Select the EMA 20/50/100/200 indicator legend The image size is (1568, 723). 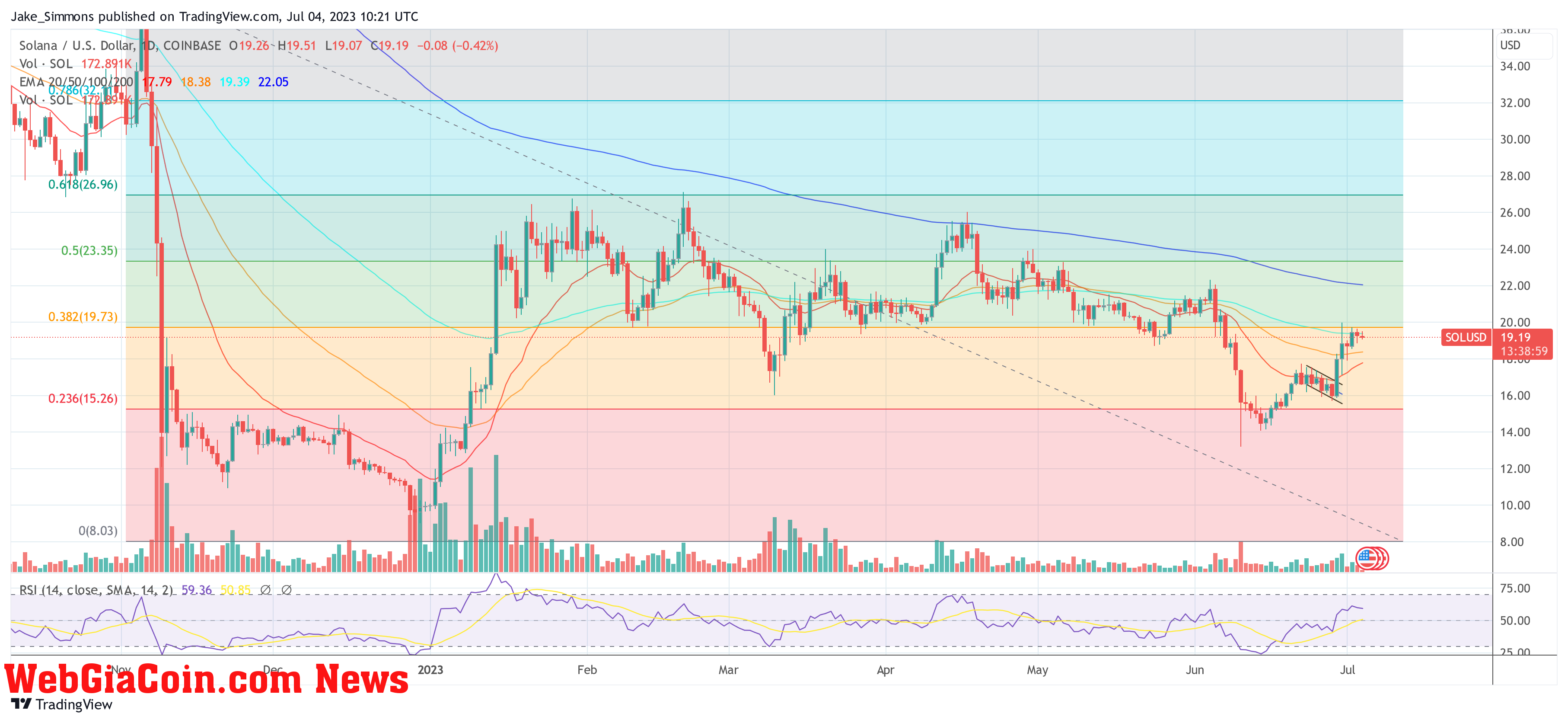76,82
